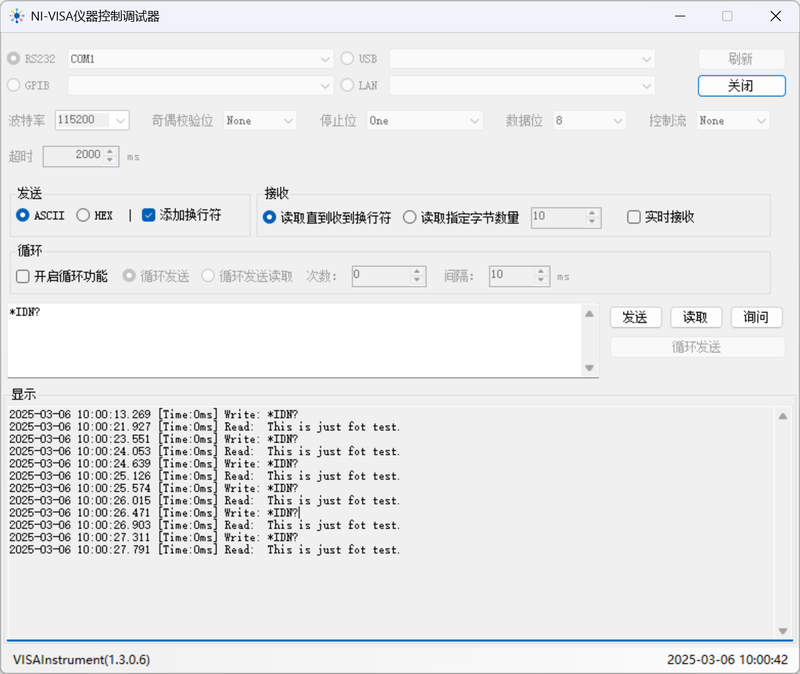Click the 关闭 connection button

pos(741,86)
